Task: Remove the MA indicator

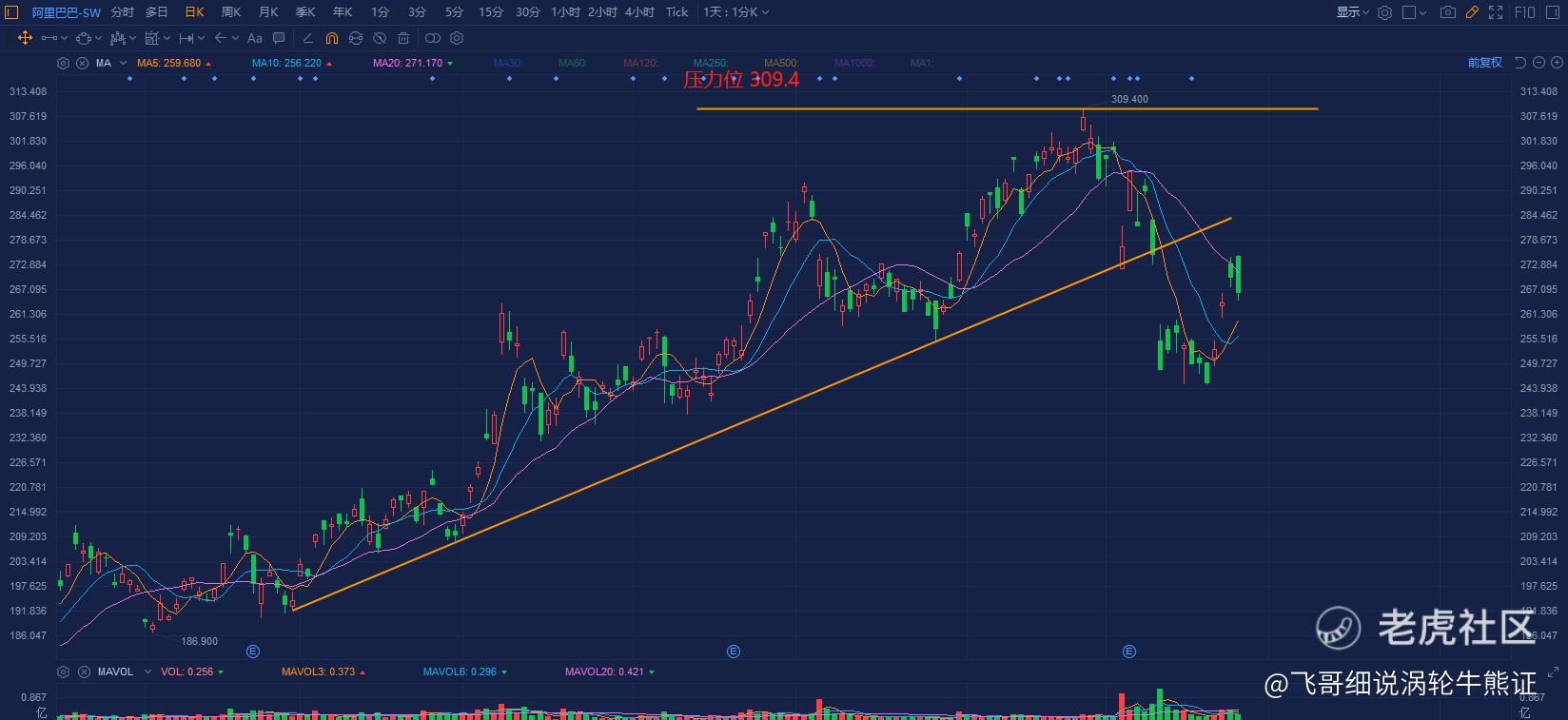Action: [82, 63]
